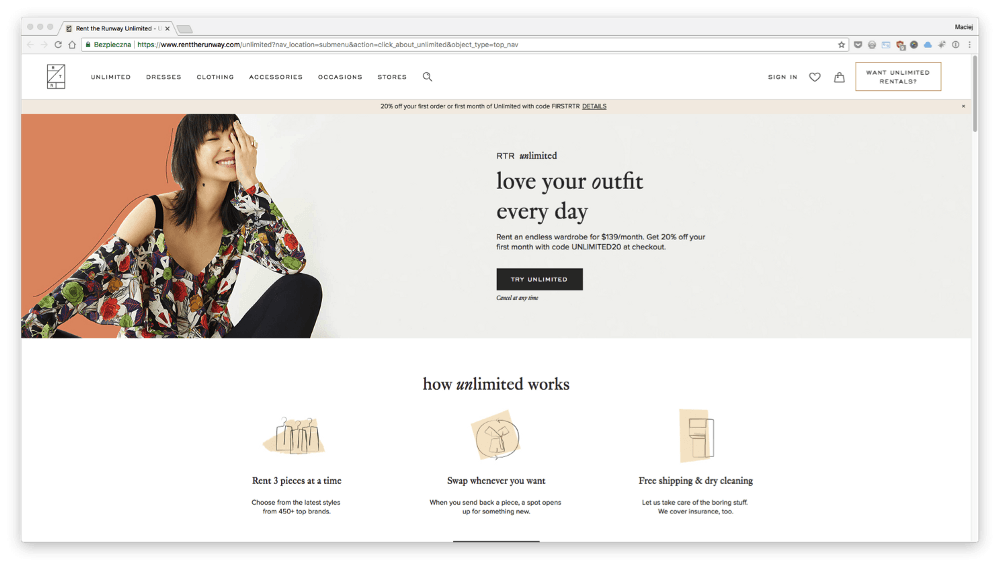Expand the Clothing nav menu
The image size is (1000, 567).
point(215,77)
